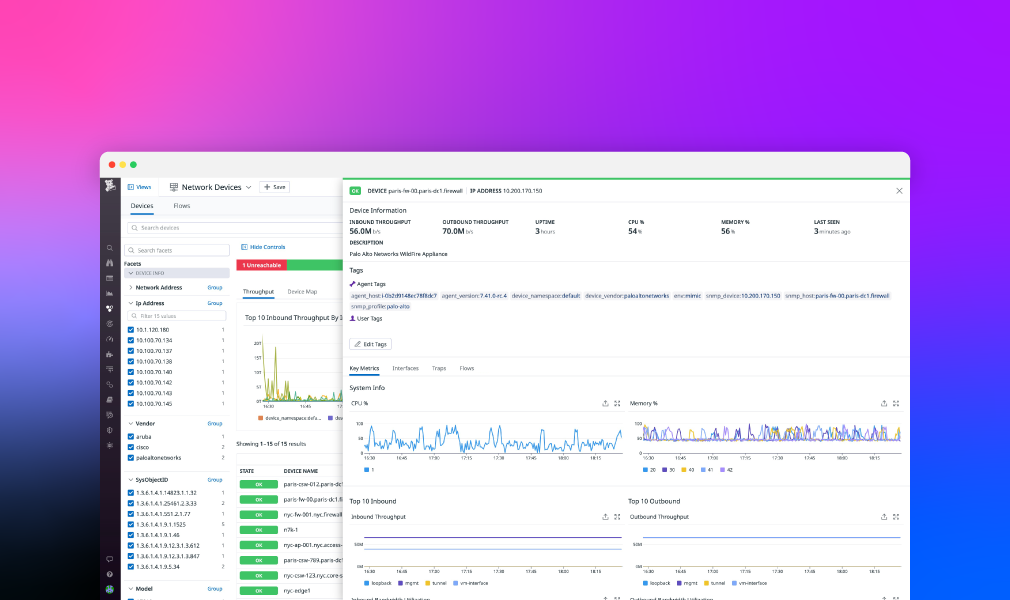1010x600 pixels.
Task: Click the logo icon at the top of the sidebar
Action: [110, 186]
